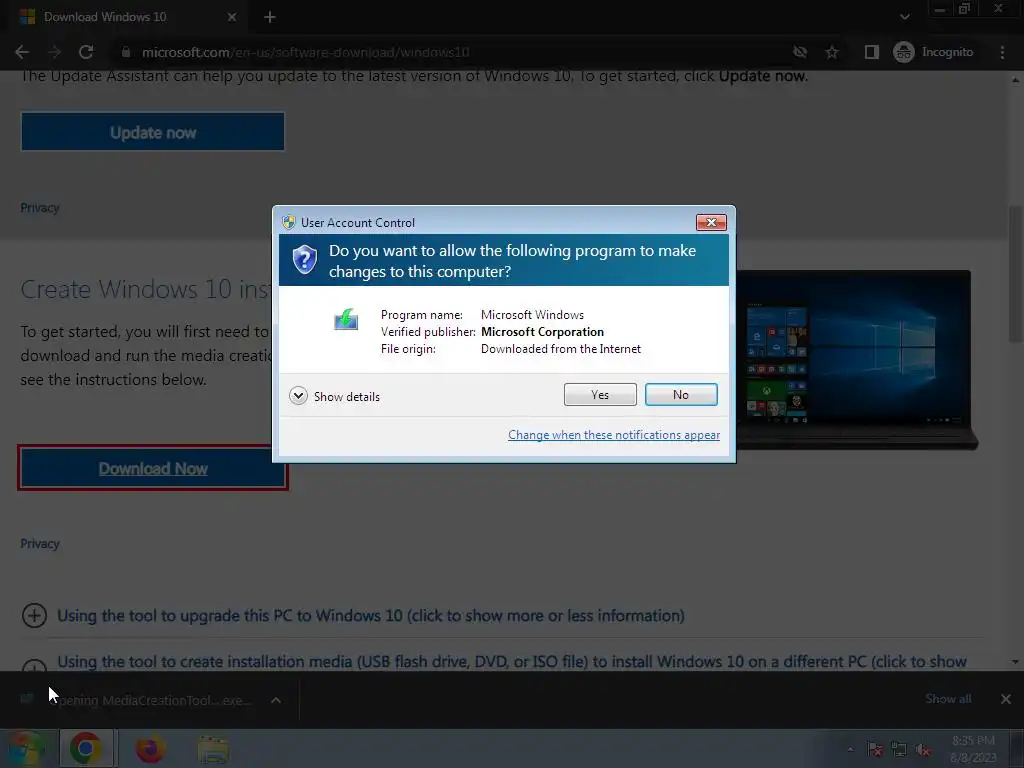Click 'Microsoft Windows' program name text
The width and height of the screenshot is (1024, 768).
coord(532,315)
